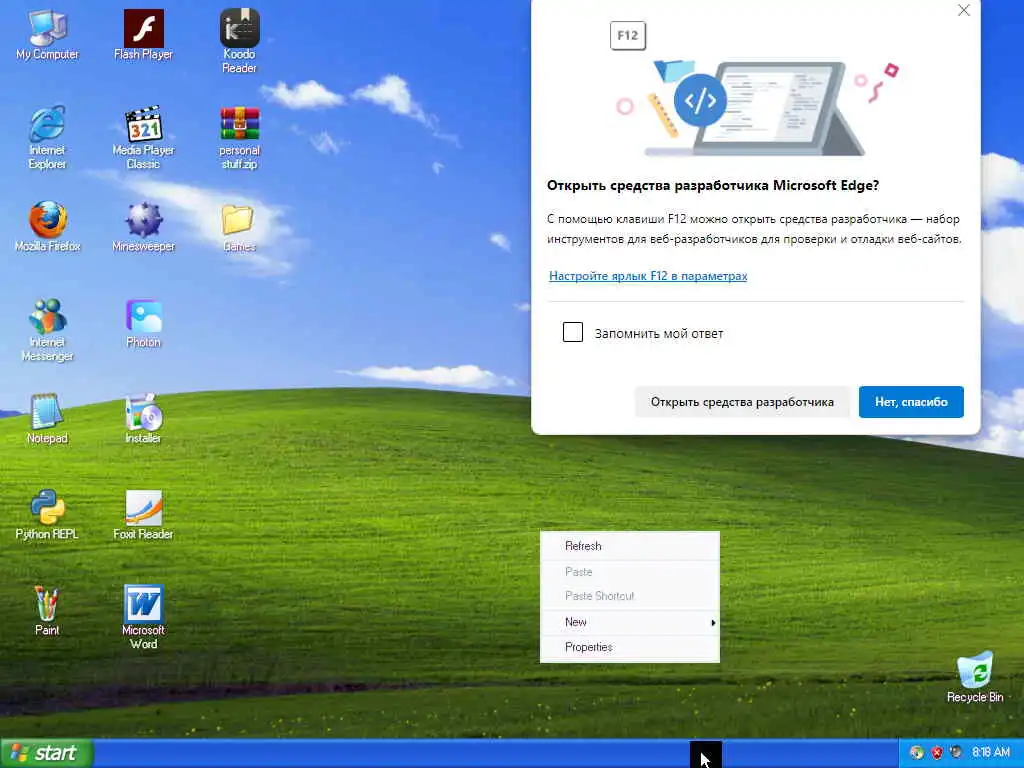Screen dimensions: 1024x768
Task: Select the Microsoft Word desktop icon
Action: point(143,617)
